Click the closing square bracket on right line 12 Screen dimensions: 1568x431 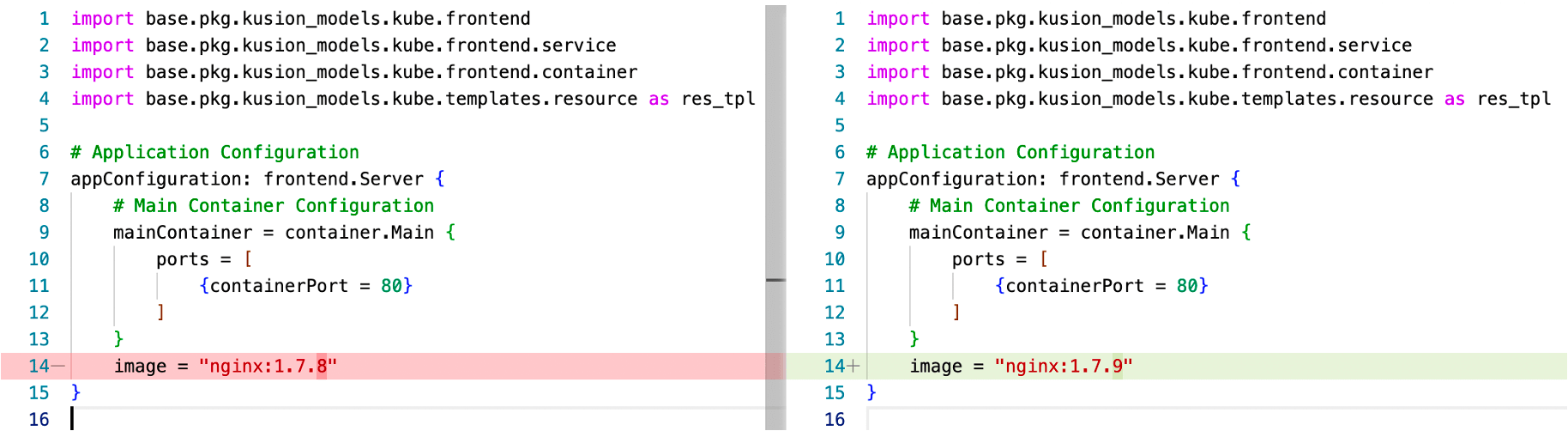pos(956,313)
